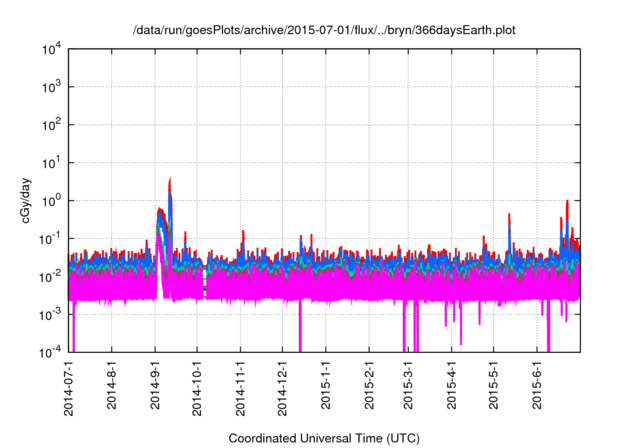Select the 2014-07-01 date tick label
Image resolution: width=640 pixels, height=448 pixels.
(69, 389)
